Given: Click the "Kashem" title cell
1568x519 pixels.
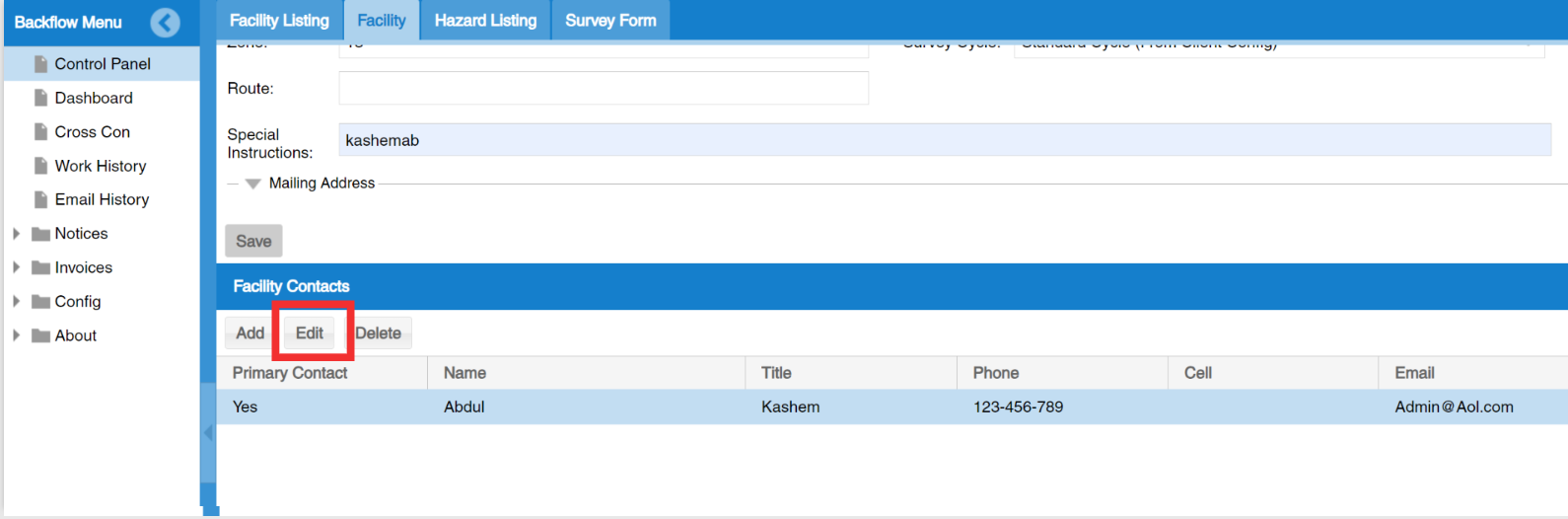Looking at the screenshot, I should (851, 407).
